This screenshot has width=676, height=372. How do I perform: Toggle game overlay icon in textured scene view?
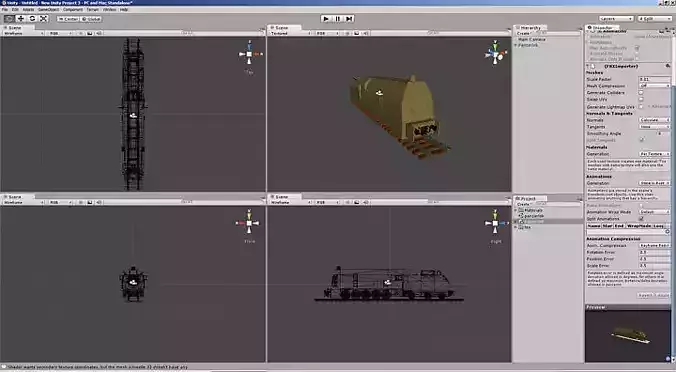357,33
